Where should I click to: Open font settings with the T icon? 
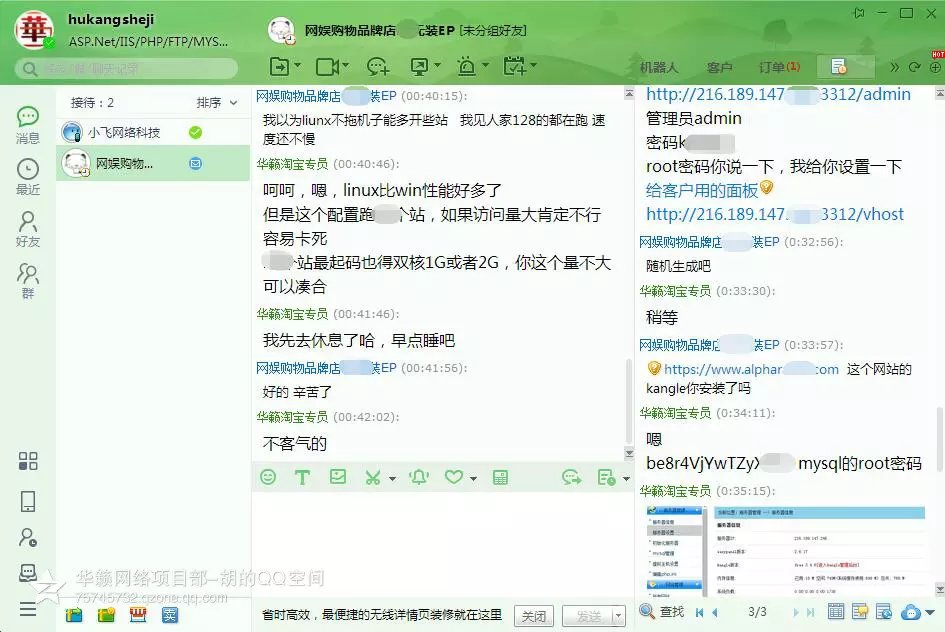[x=302, y=478]
